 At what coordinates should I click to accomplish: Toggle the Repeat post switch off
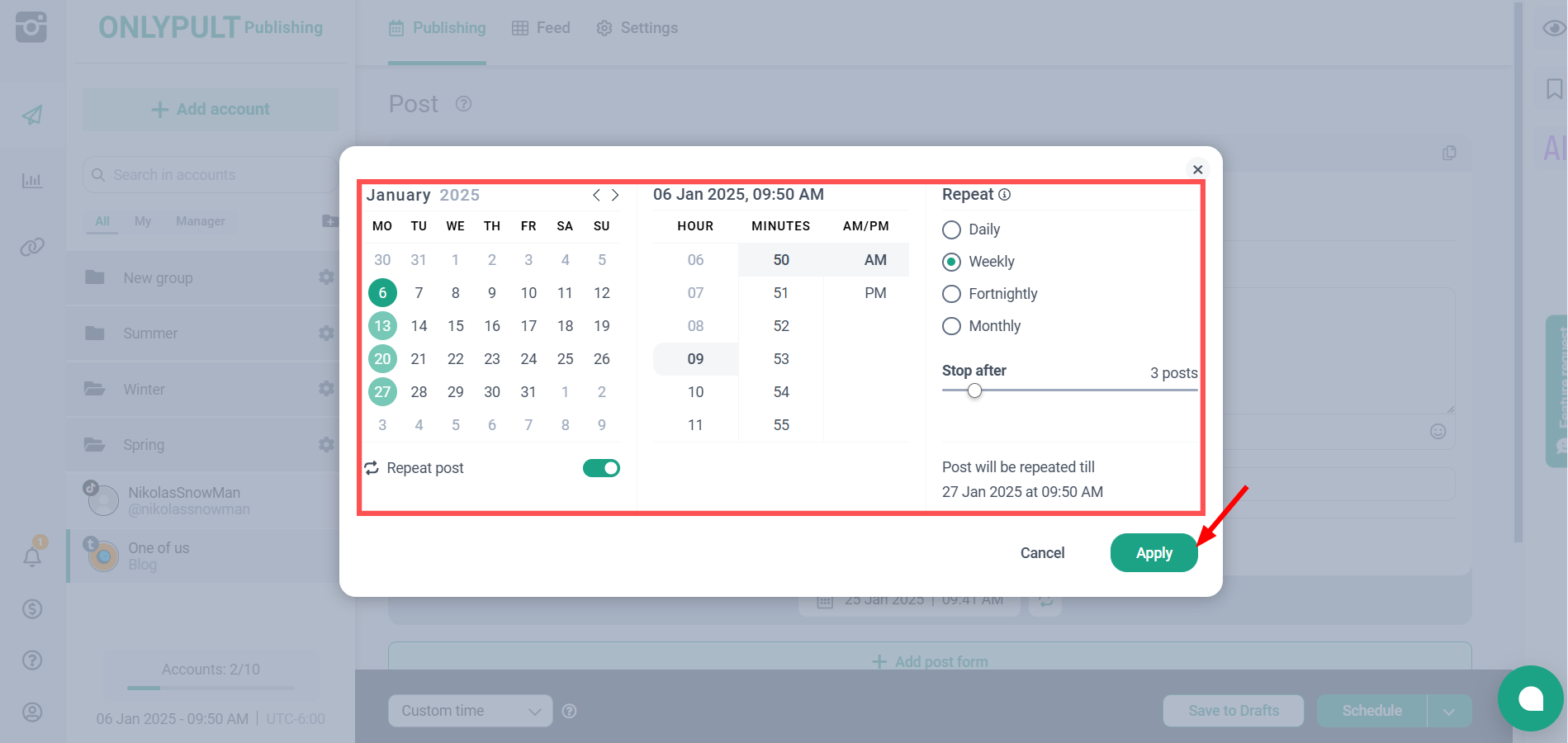pyautogui.click(x=601, y=468)
